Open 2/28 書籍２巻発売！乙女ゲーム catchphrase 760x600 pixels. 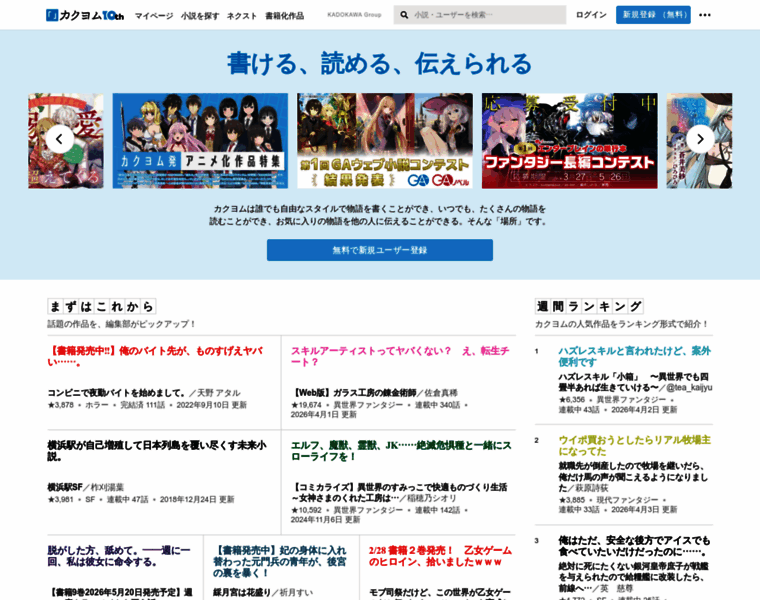pos(440,556)
